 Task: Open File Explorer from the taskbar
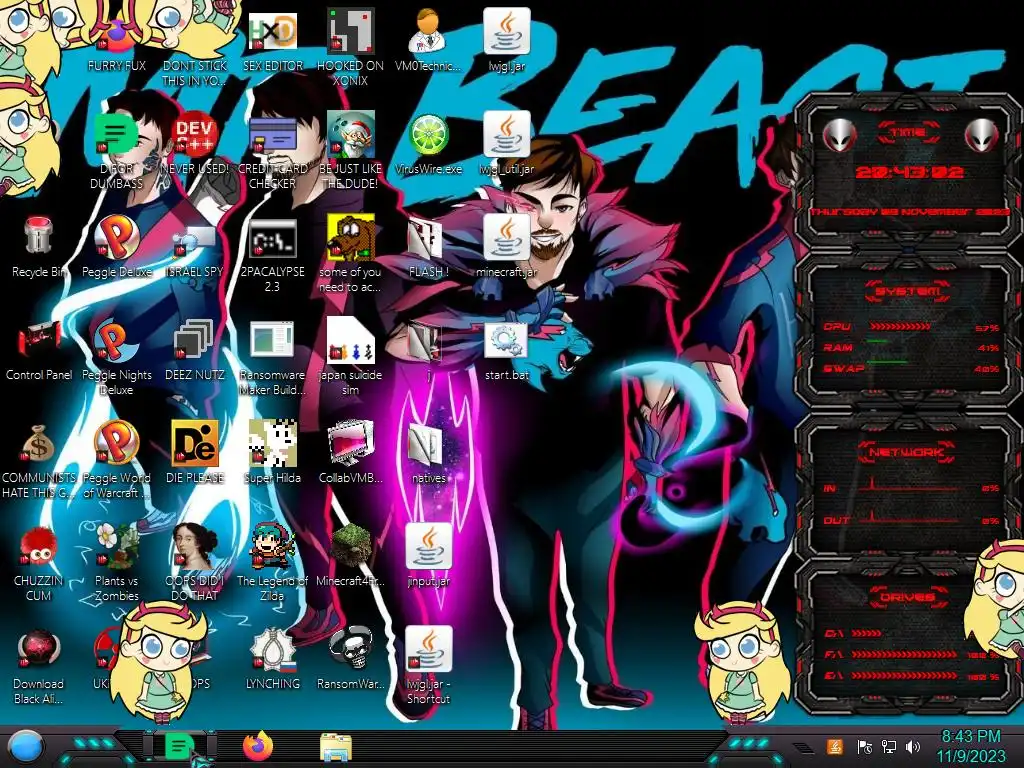tap(336, 746)
